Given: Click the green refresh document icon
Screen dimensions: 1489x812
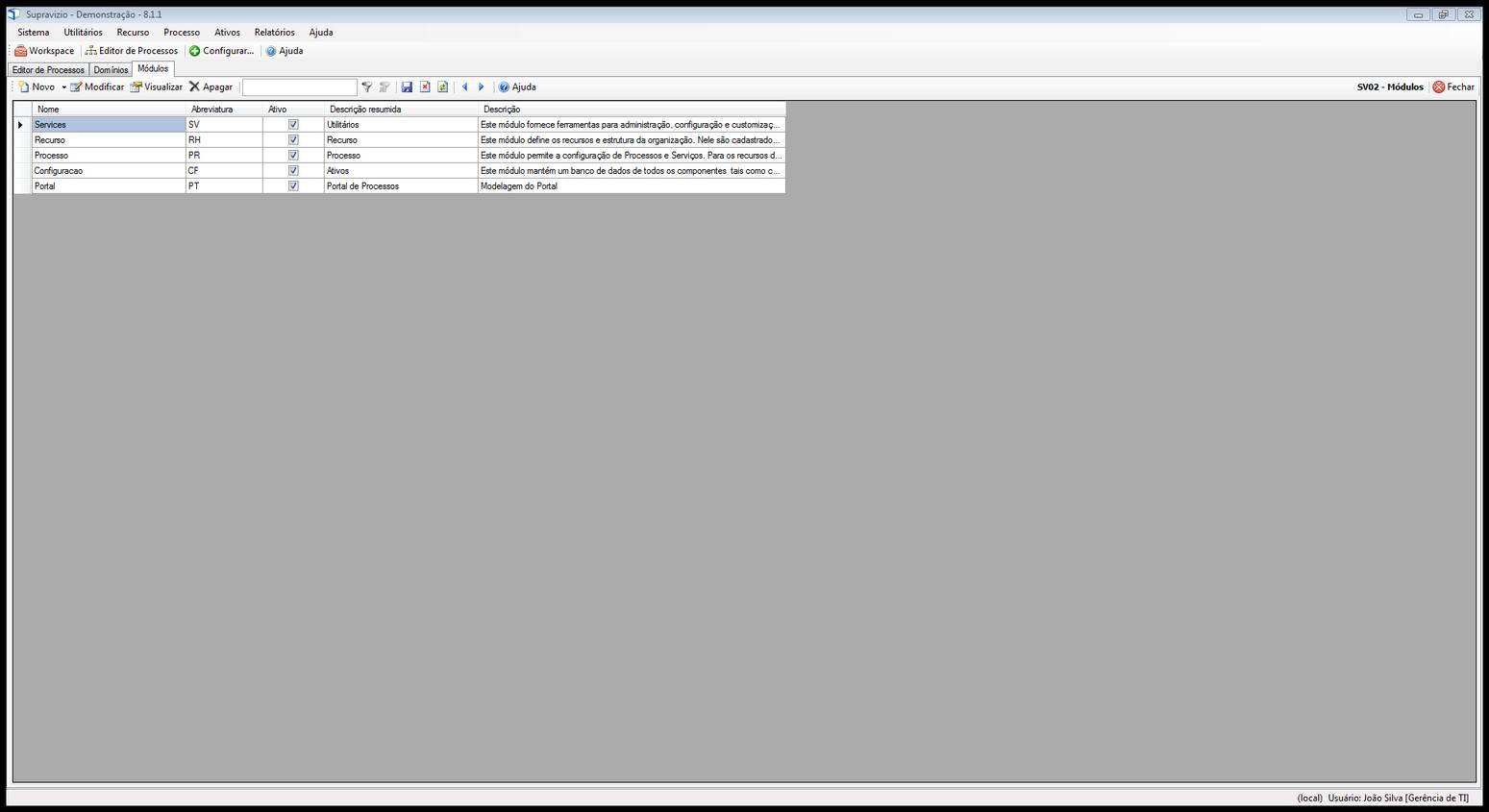Looking at the screenshot, I should click(442, 86).
